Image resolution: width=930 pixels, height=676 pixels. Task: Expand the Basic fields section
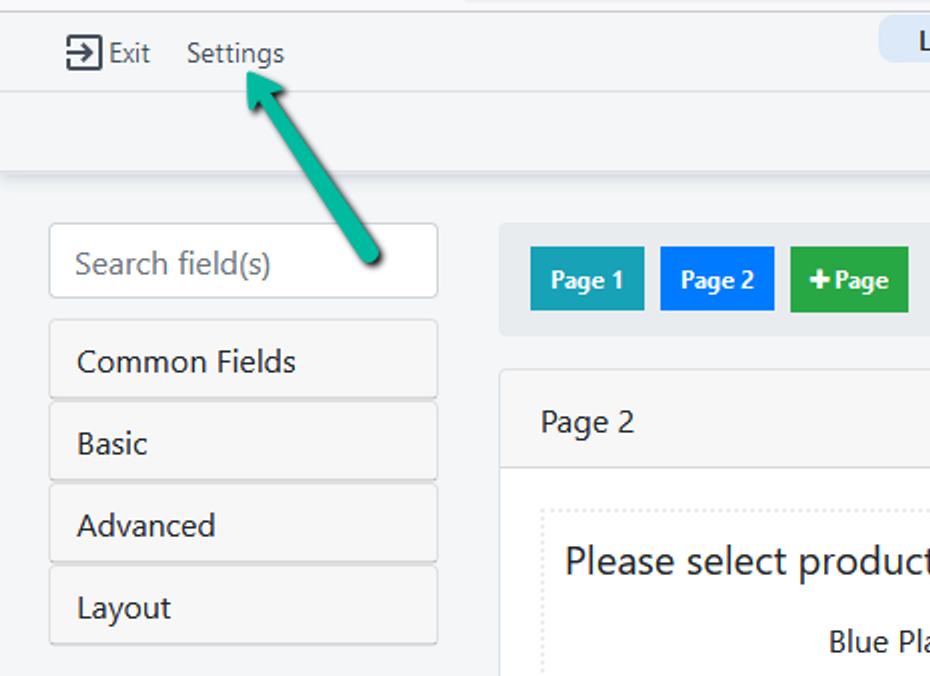coord(243,443)
